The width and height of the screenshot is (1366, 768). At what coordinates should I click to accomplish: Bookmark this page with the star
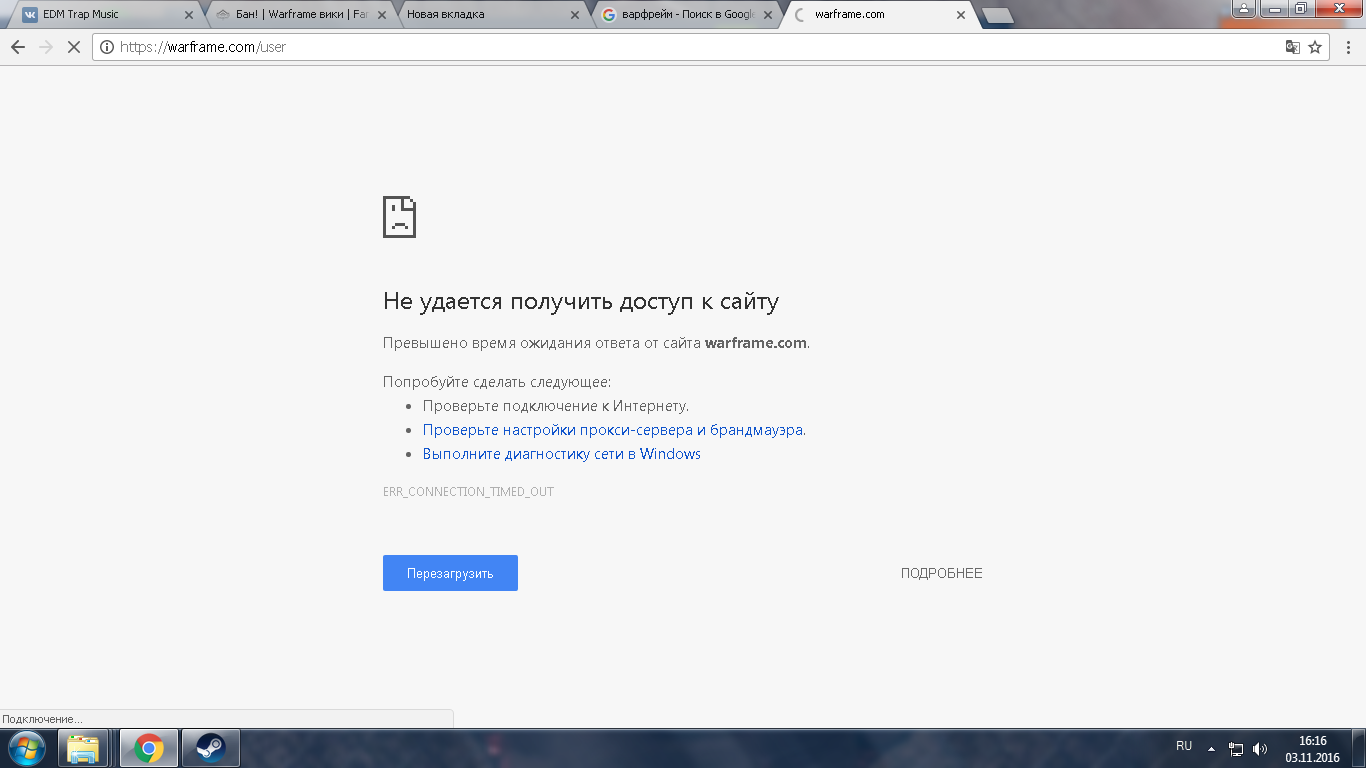1315,47
